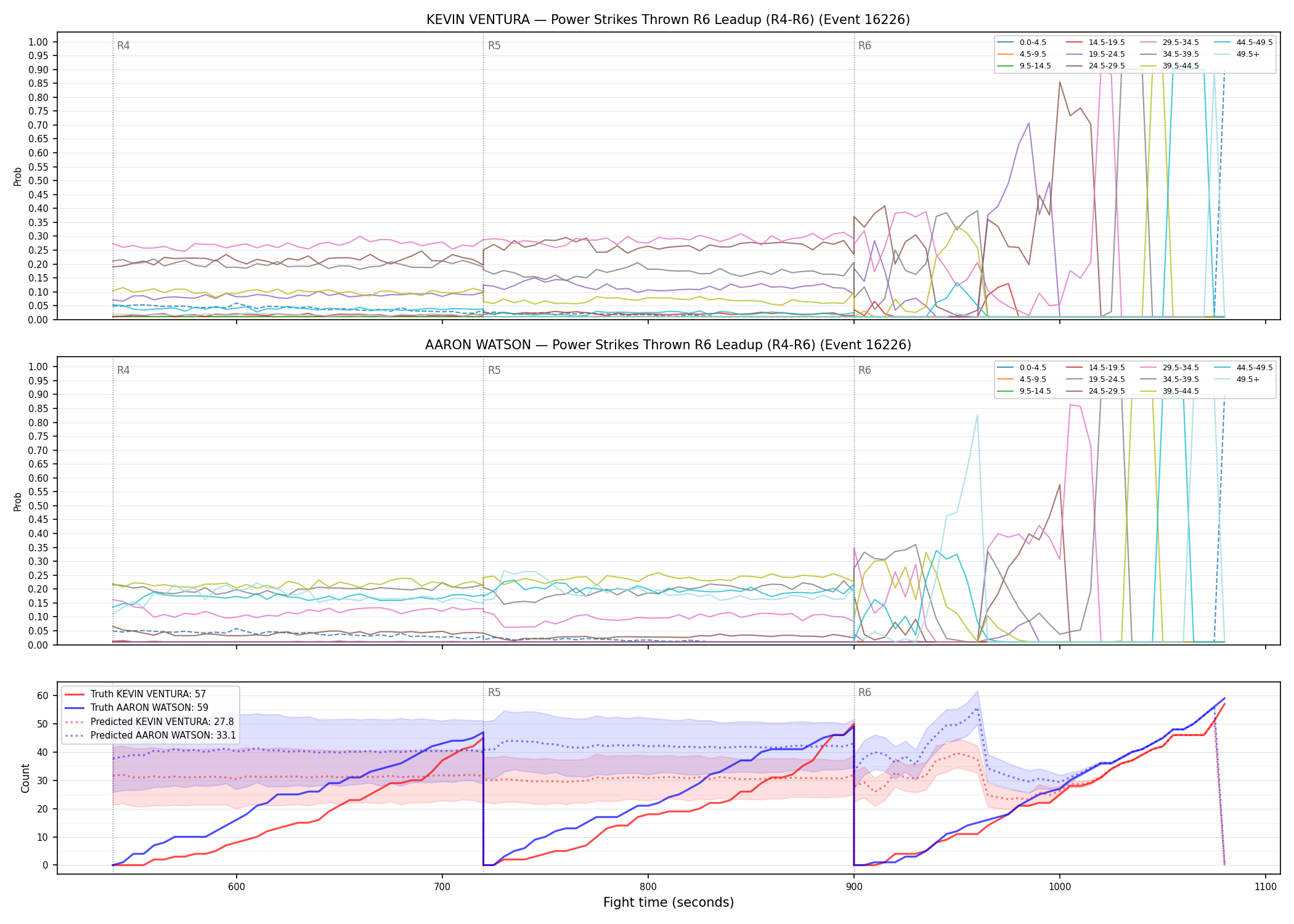
Task: Select '34.5-39.5' legend entry in Ventura chart
Action: point(1169,54)
